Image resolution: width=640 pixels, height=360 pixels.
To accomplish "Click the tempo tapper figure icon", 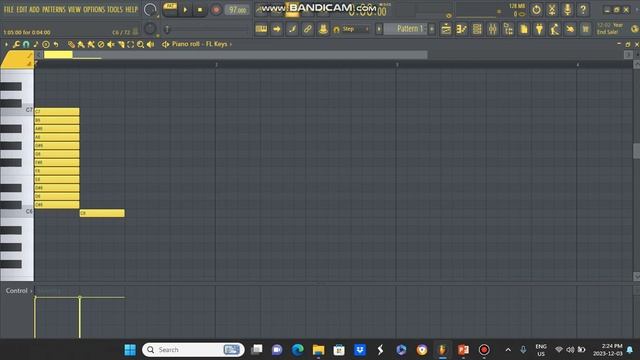I will (555, 29).
